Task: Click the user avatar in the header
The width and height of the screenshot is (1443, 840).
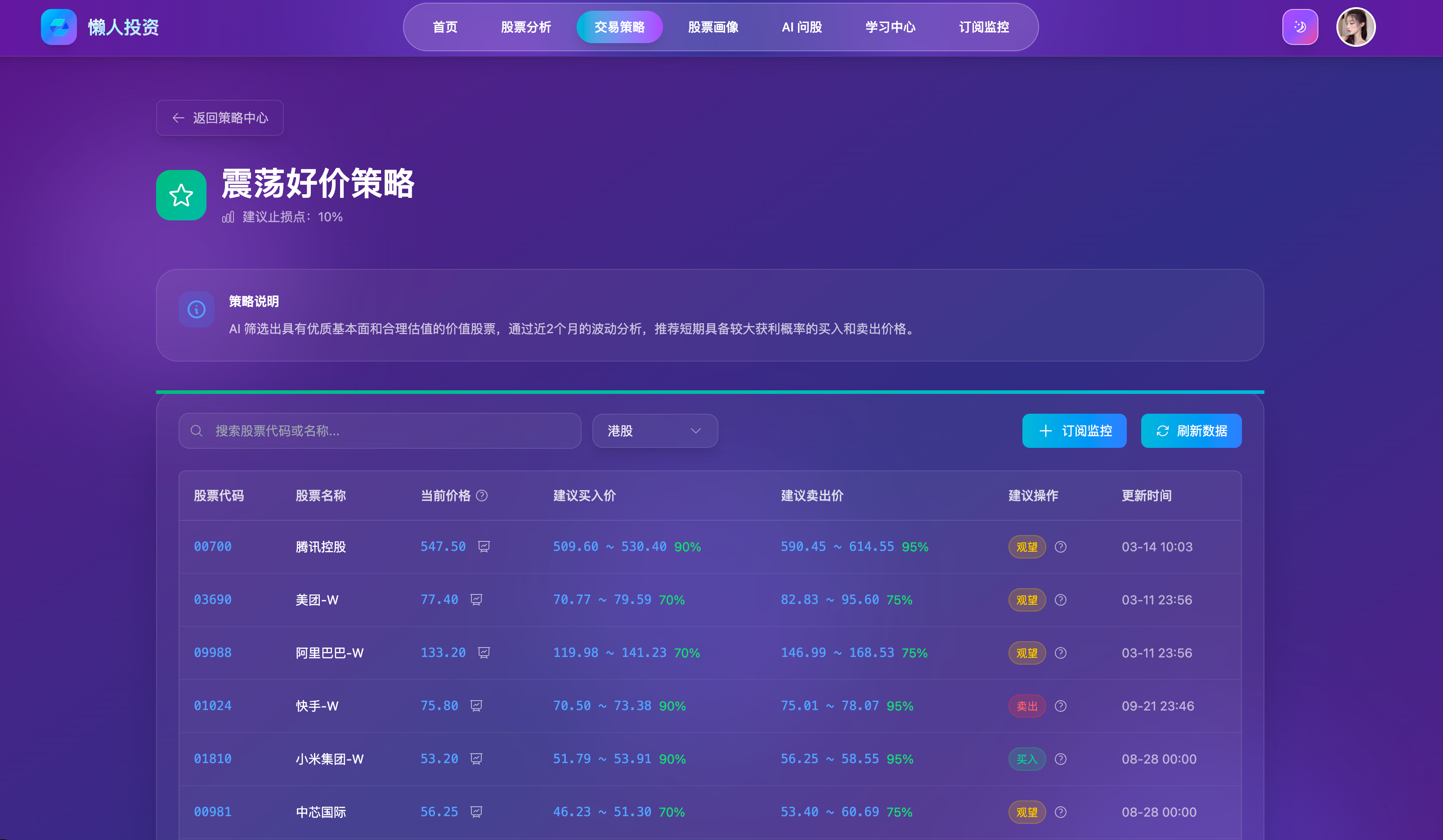Action: [x=1355, y=27]
